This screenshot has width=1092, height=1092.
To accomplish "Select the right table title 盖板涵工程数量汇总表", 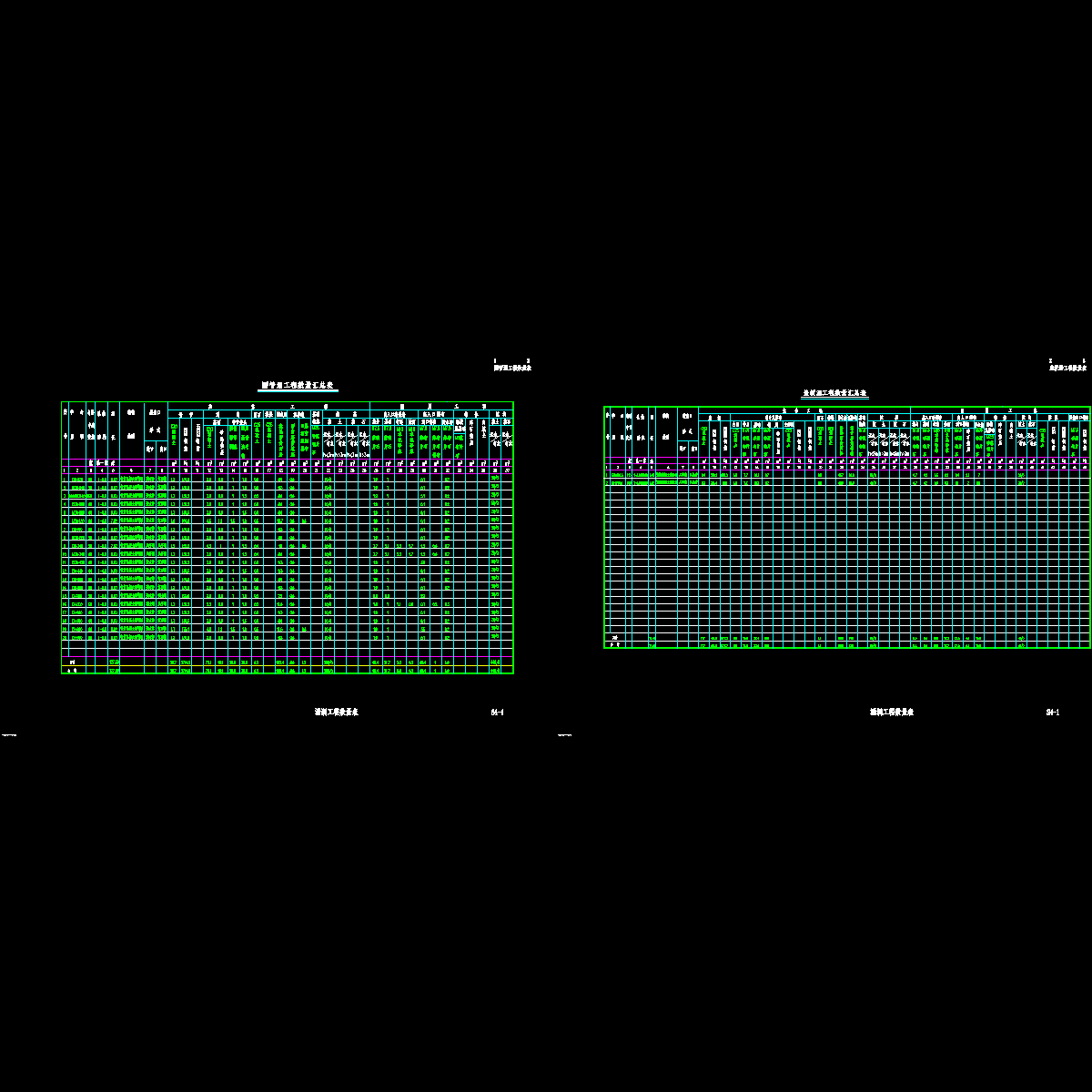I will (835, 394).
